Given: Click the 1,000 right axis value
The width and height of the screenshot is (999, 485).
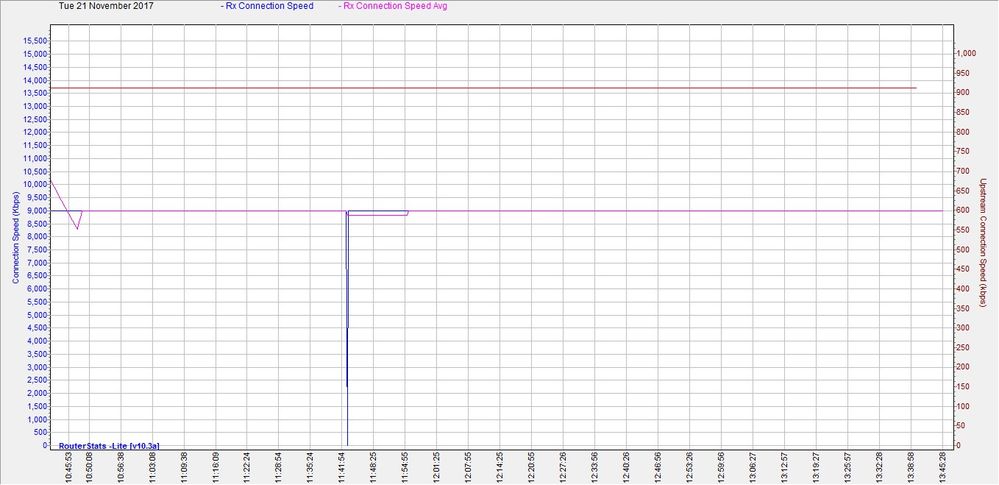Looking at the screenshot, I should [x=965, y=53].
